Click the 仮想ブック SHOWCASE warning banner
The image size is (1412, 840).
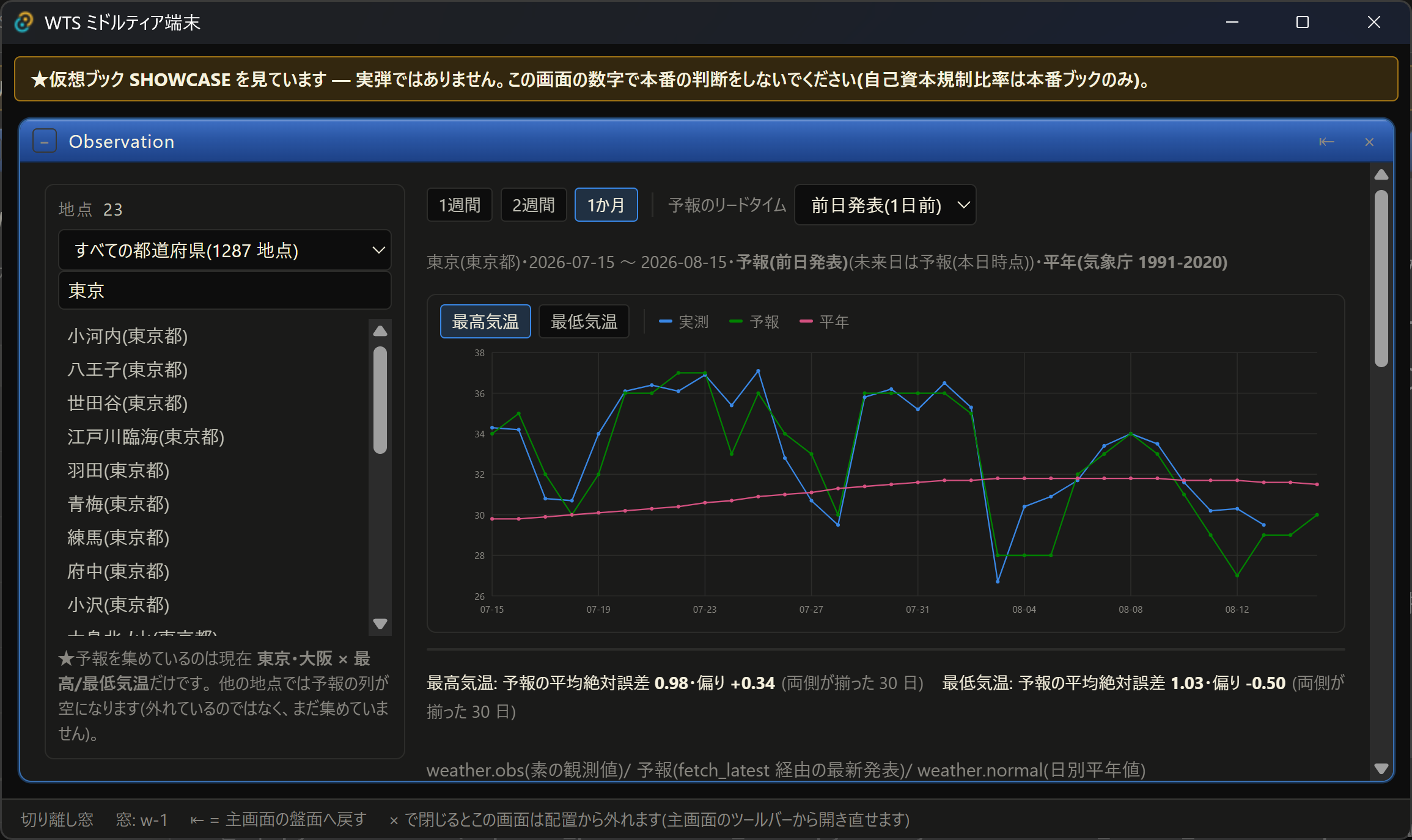point(706,79)
